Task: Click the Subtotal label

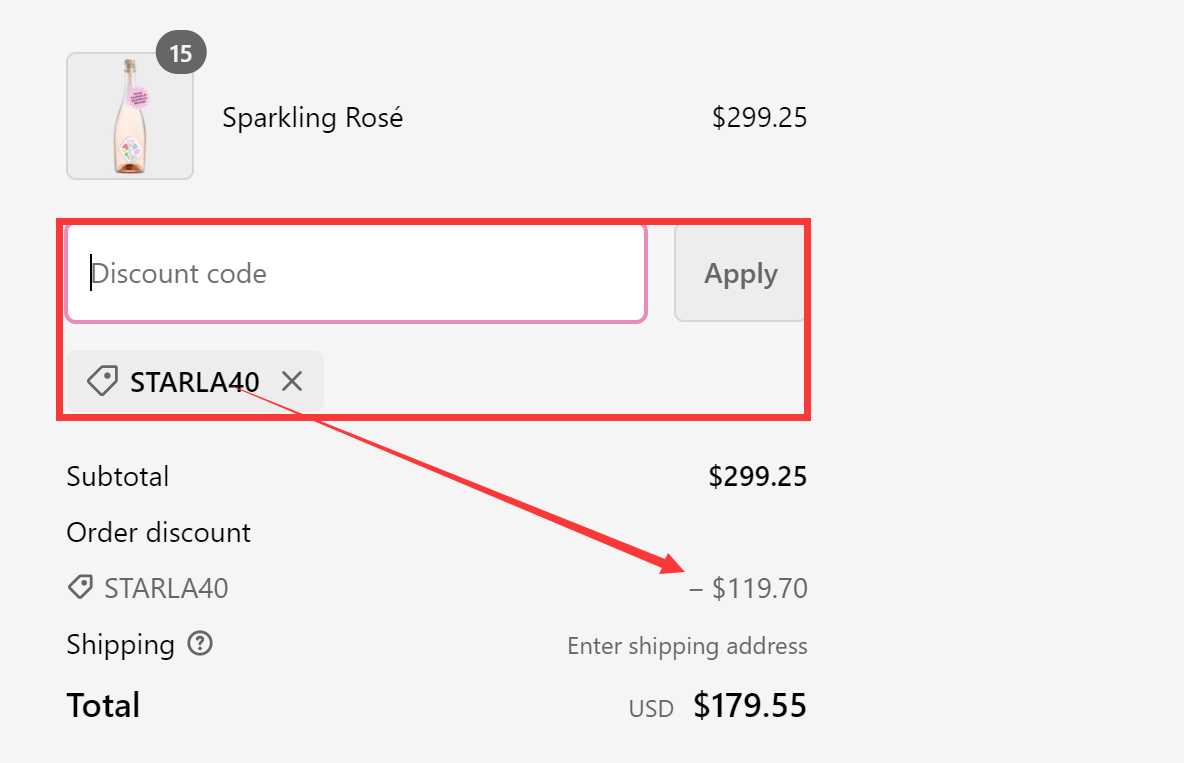Action: point(117,476)
